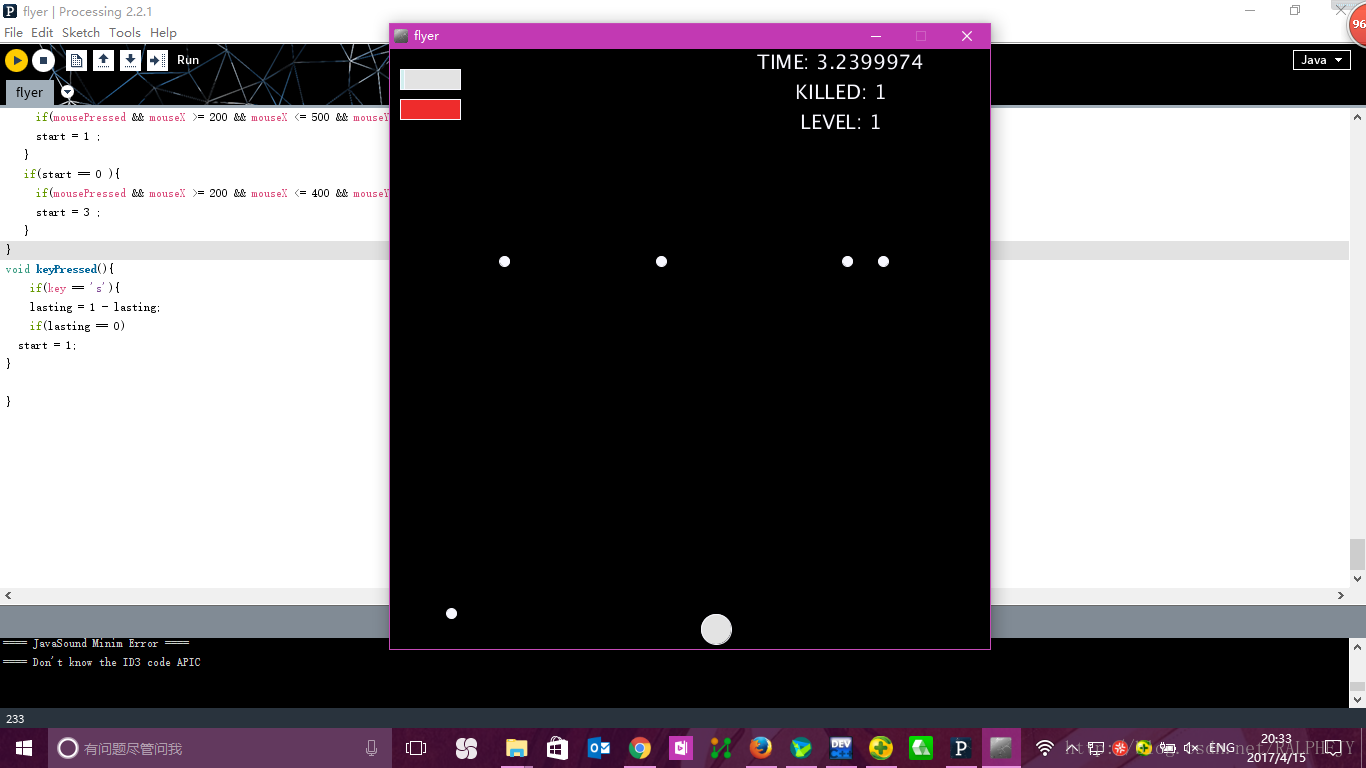Screen dimensions: 1366x768
Task: Click the start = 3 ; code line
Action: point(68,212)
